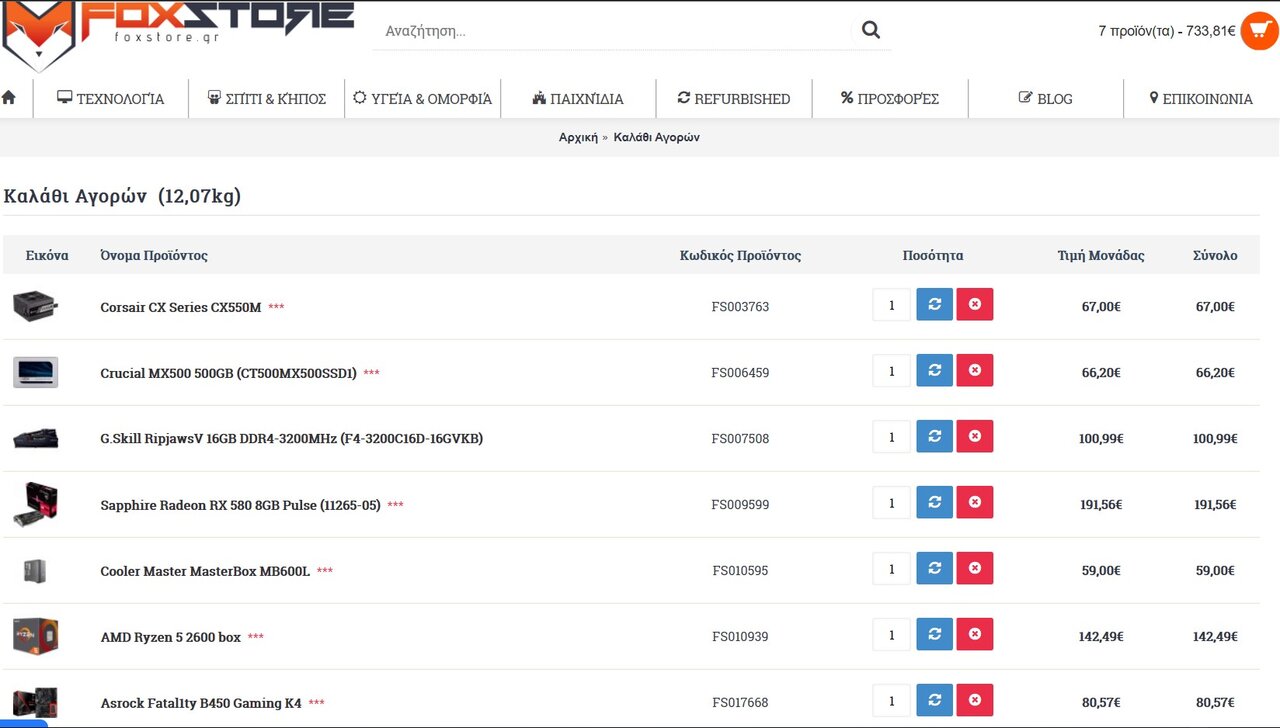Screen dimensions: 1280x728
Task: Click quantity field for G.Skill RipjawsV
Action: pos(891,437)
